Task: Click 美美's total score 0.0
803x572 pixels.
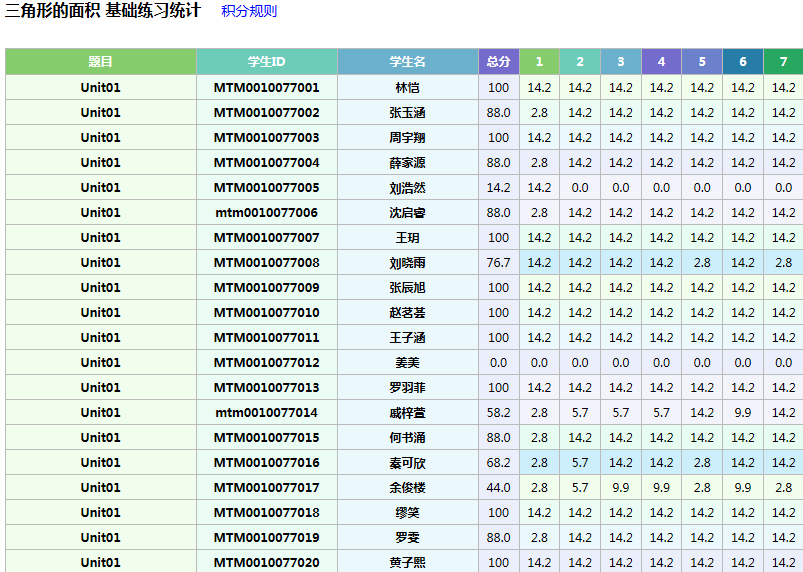Action: (x=499, y=363)
